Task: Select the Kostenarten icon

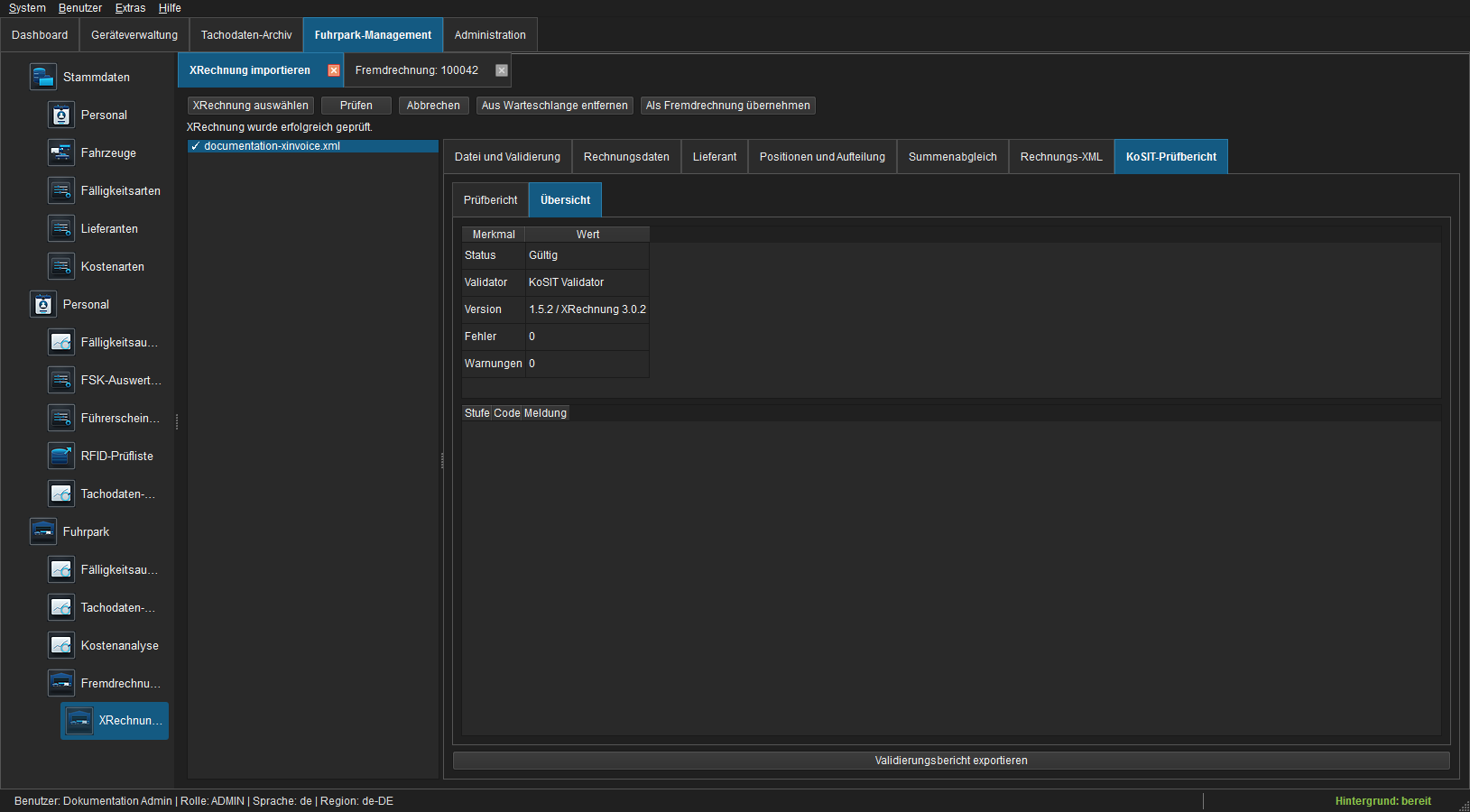Action: [61, 266]
